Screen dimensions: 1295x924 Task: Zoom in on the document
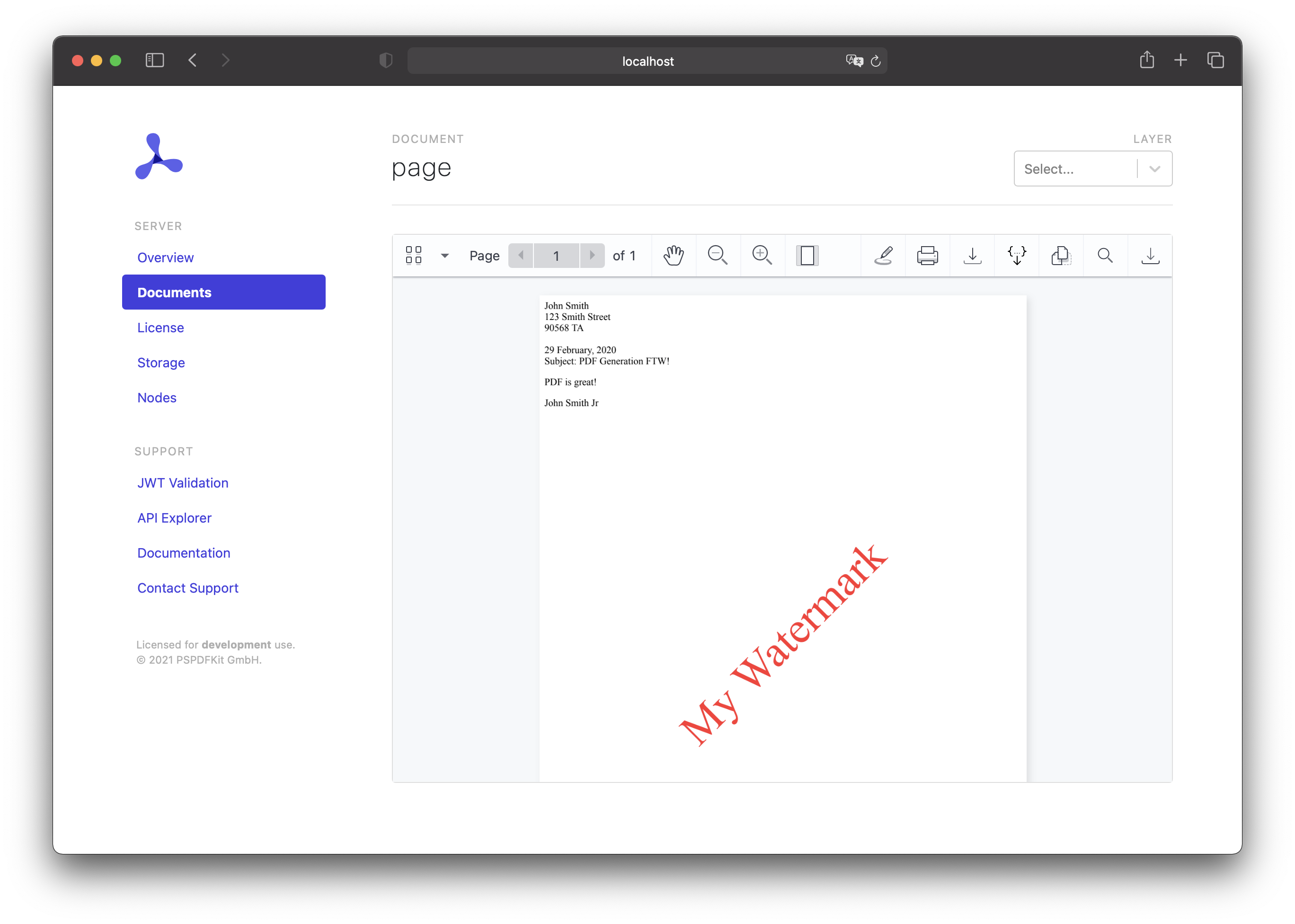(762, 256)
